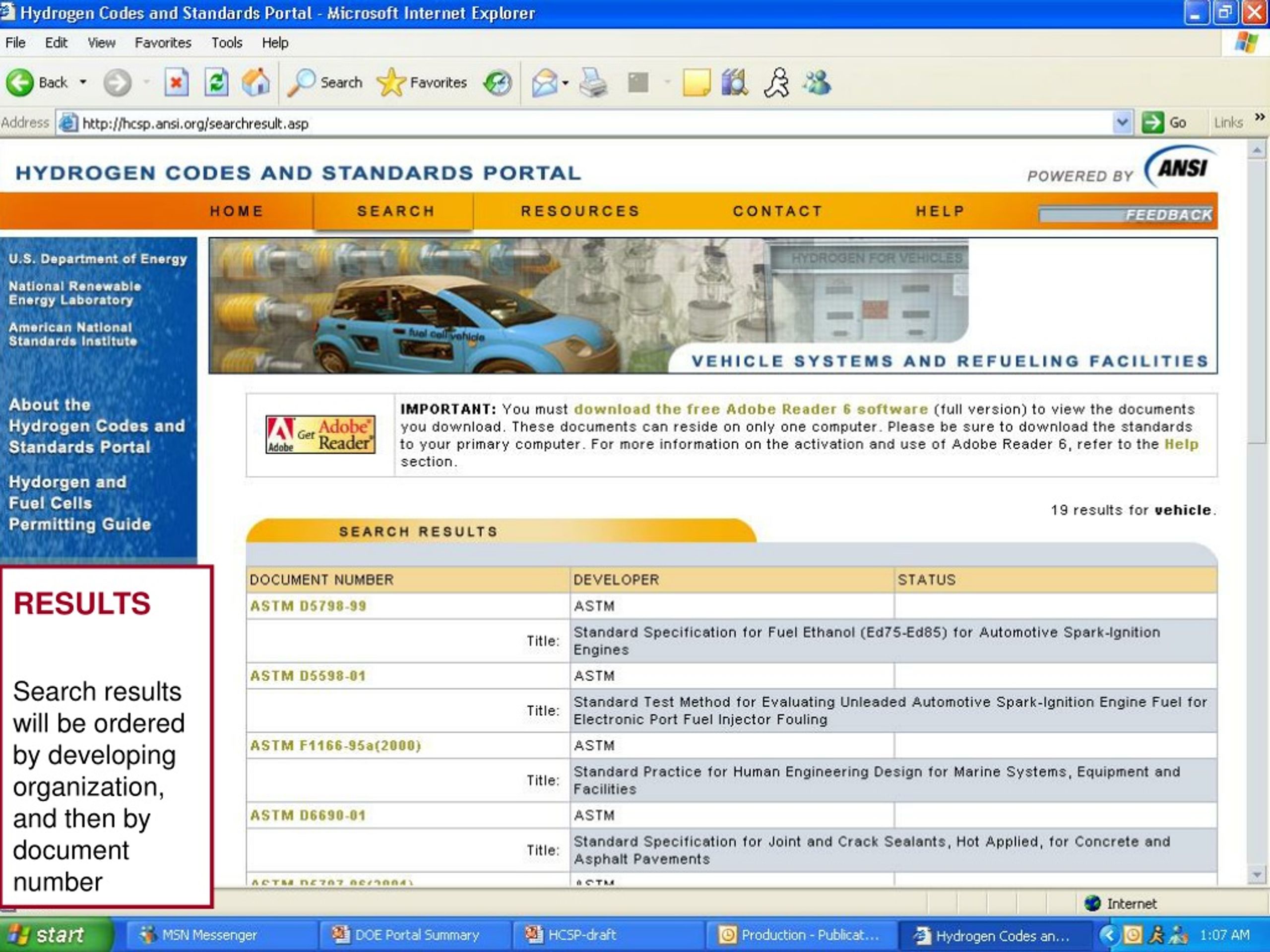Open the Mail icon dropdown arrow
This screenshot has width=1270, height=952.
tap(565, 83)
